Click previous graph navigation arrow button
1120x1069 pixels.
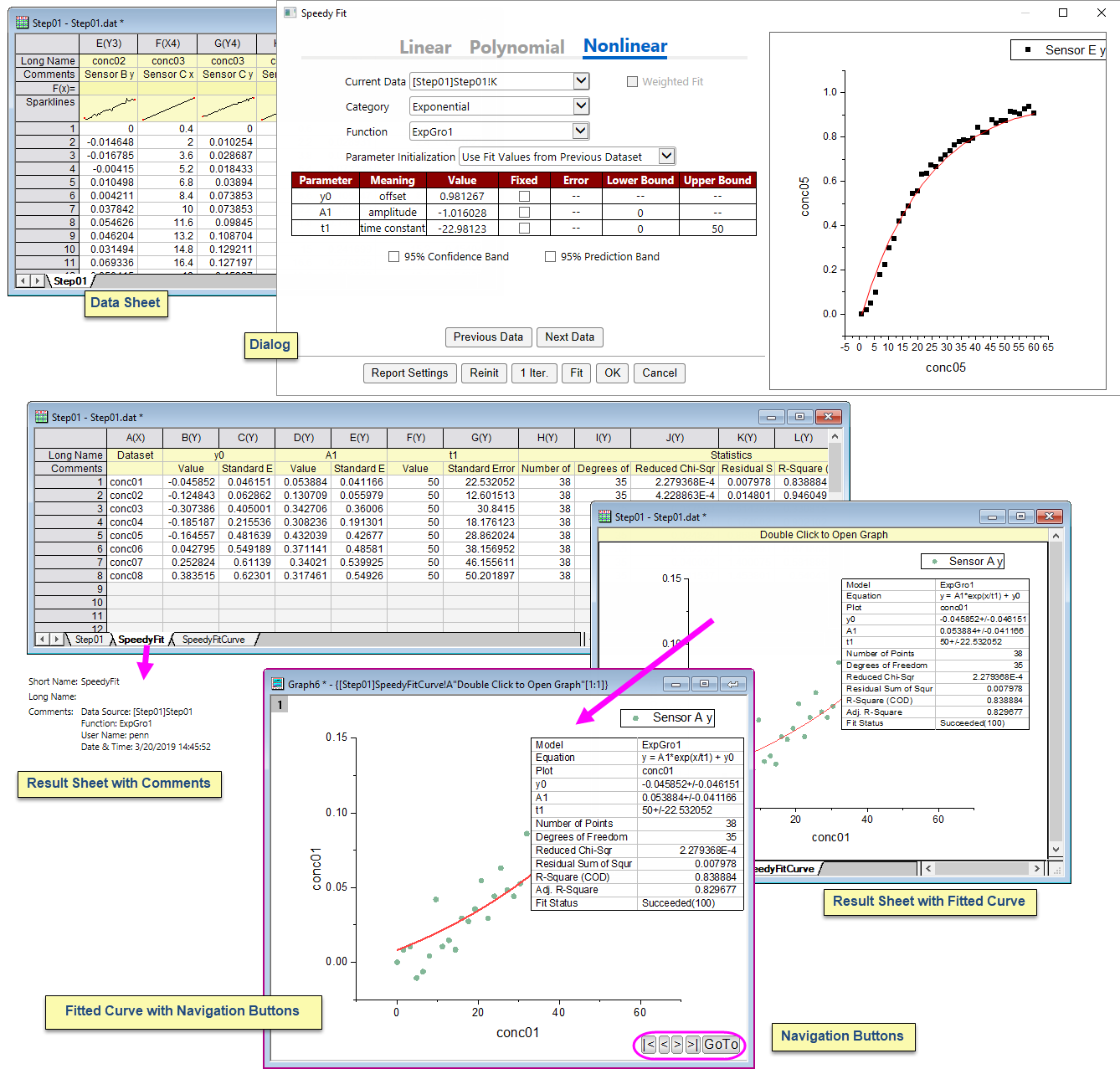tap(664, 1045)
